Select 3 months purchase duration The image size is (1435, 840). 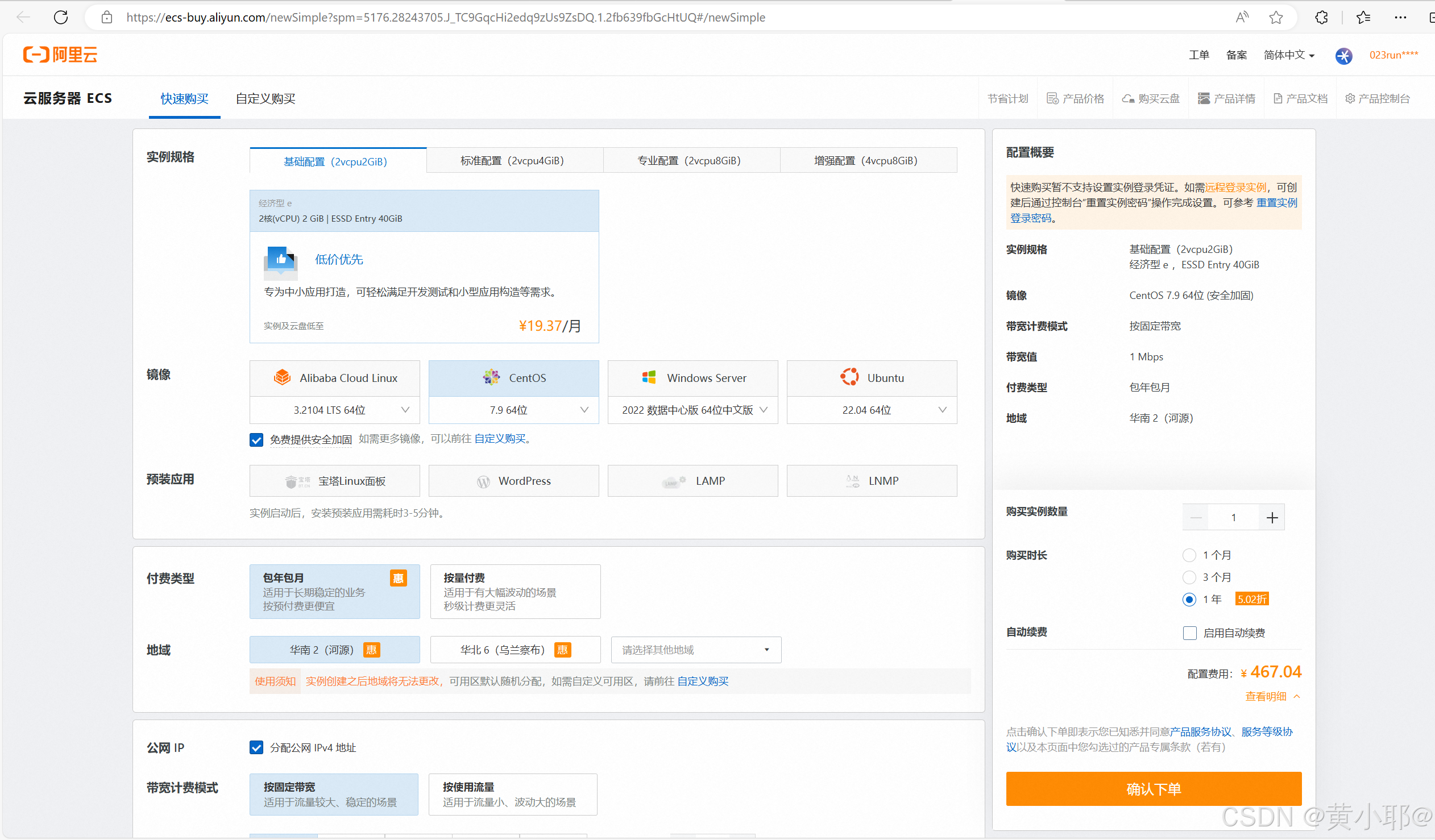click(1189, 577)
